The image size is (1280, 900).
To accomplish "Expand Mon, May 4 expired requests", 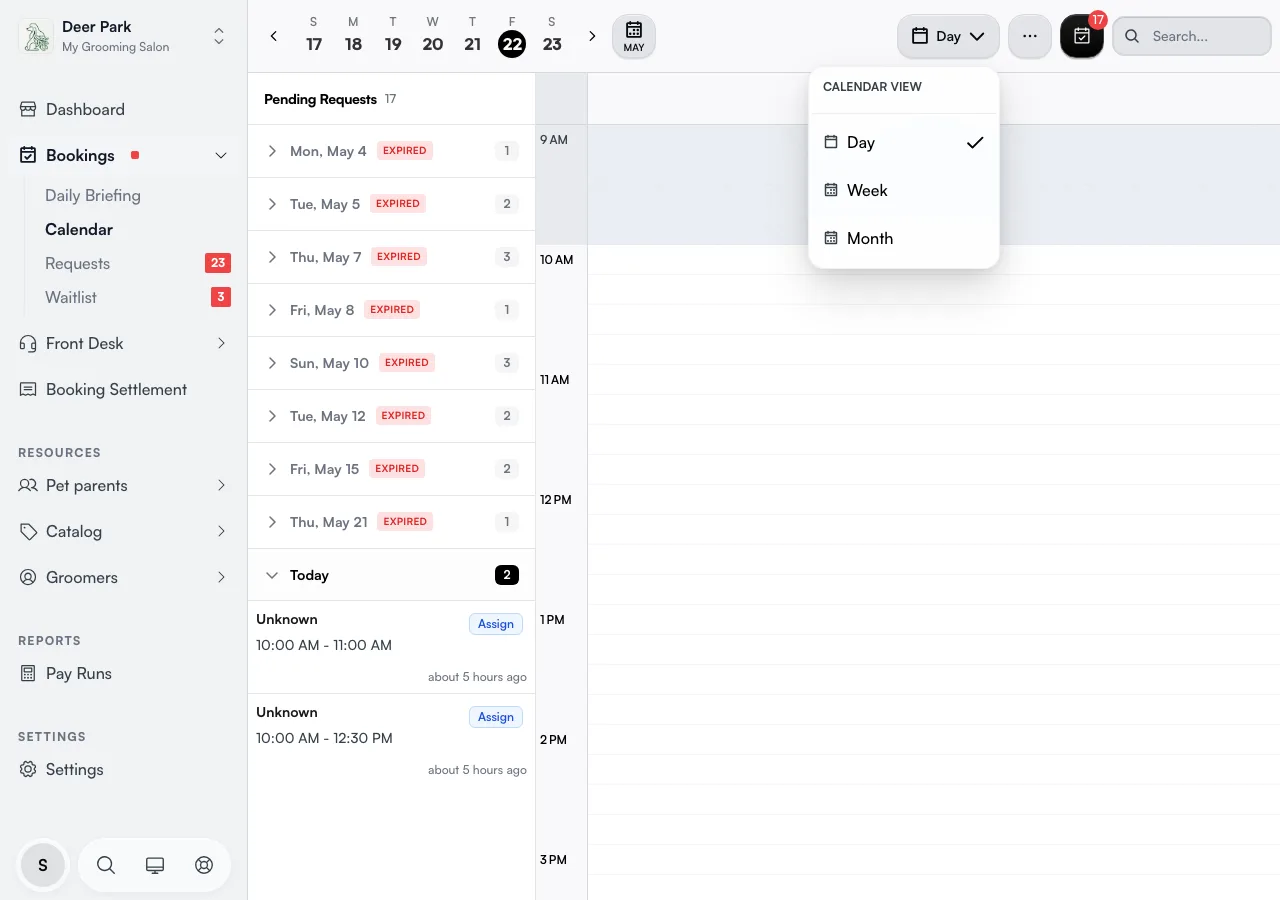I will coord(391,151).
